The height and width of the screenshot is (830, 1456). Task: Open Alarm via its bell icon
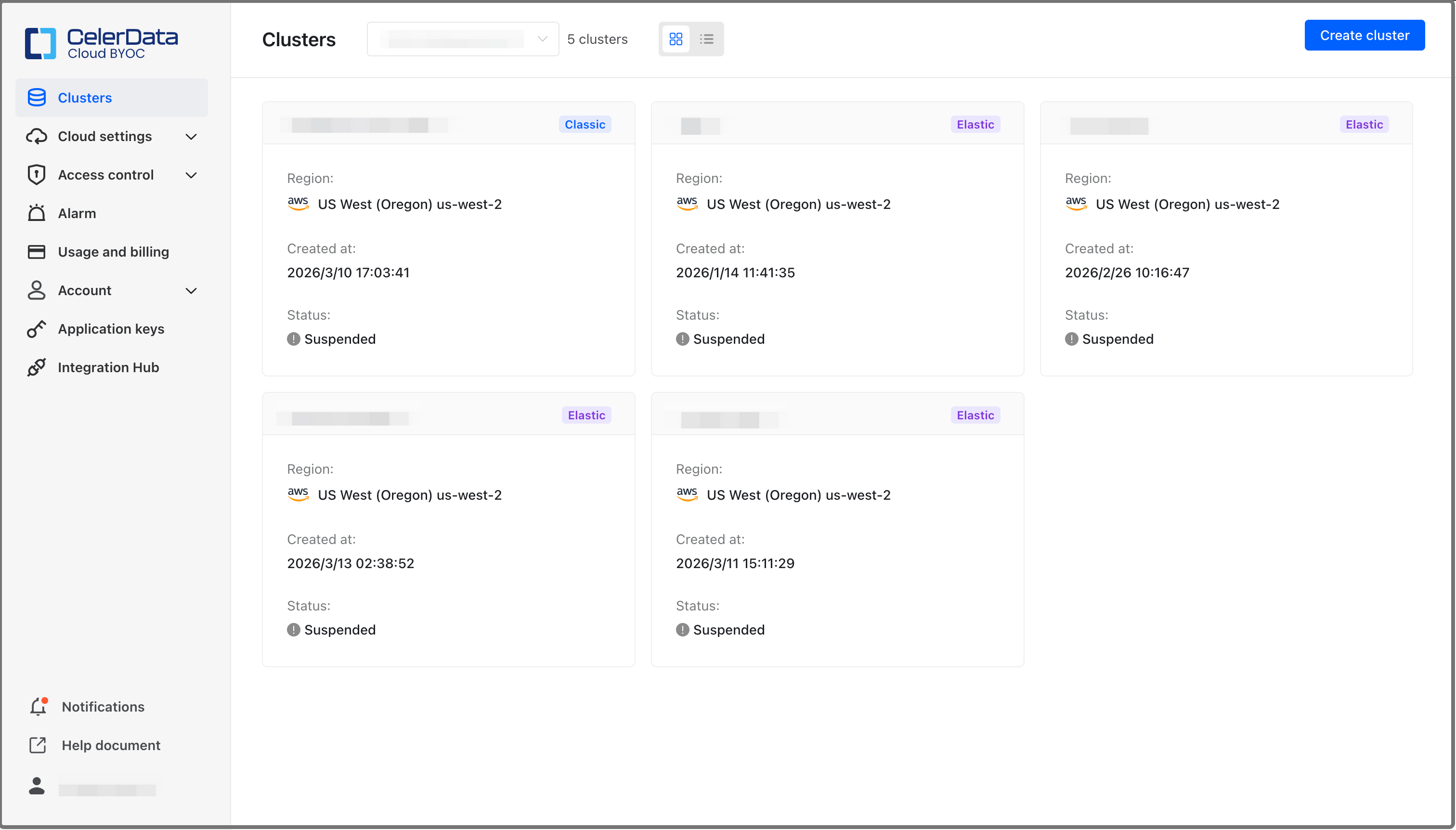tap(37, 213)
